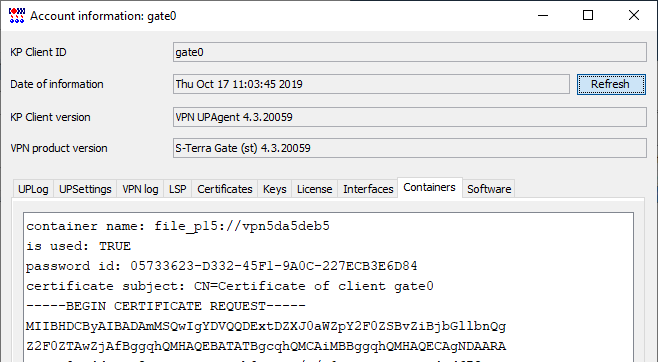Open the UPSettings tab
The image size is (658, 362).
[85, 189]
